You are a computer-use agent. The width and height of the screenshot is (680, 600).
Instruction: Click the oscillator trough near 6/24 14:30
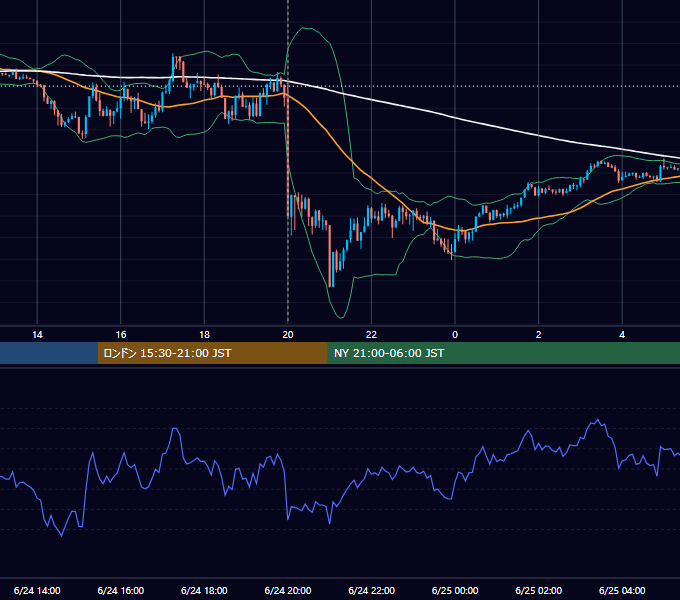click(61, 536)
